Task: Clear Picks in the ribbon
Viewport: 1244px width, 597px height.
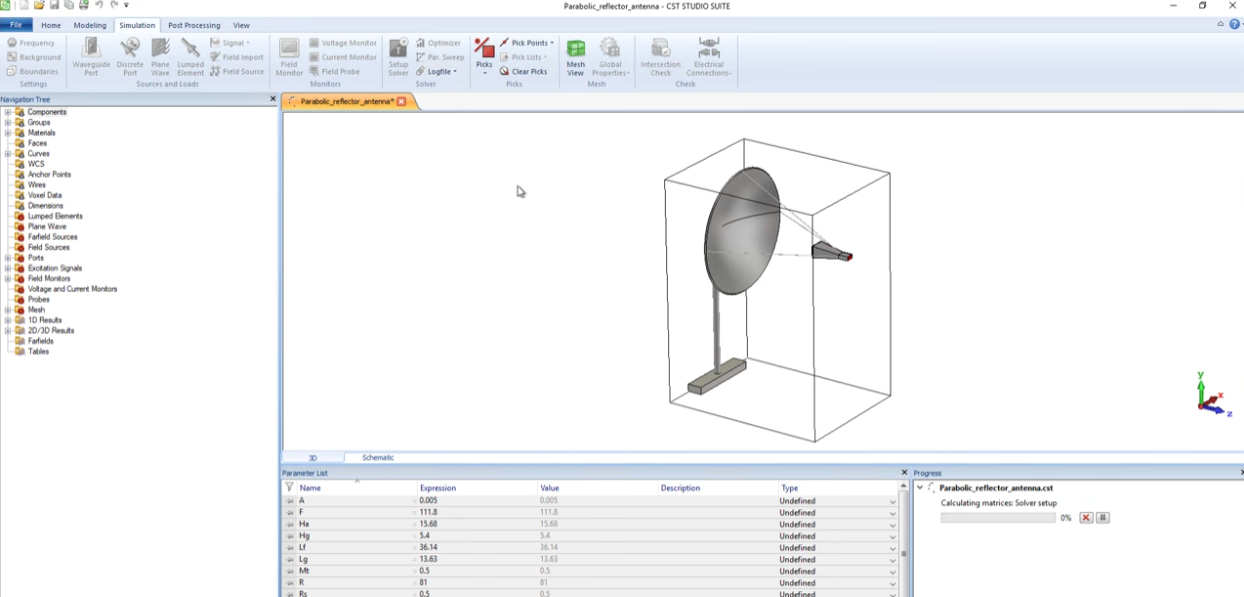Action: click(524, 71)
